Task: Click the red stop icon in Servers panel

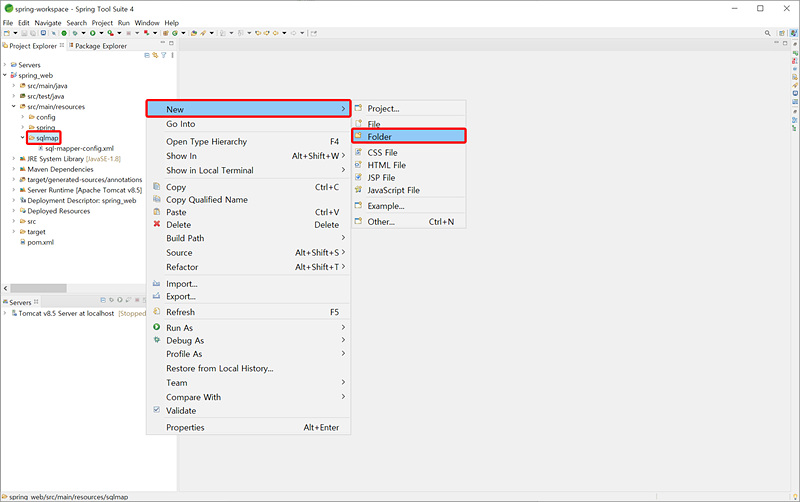Action: coord(137,300)
